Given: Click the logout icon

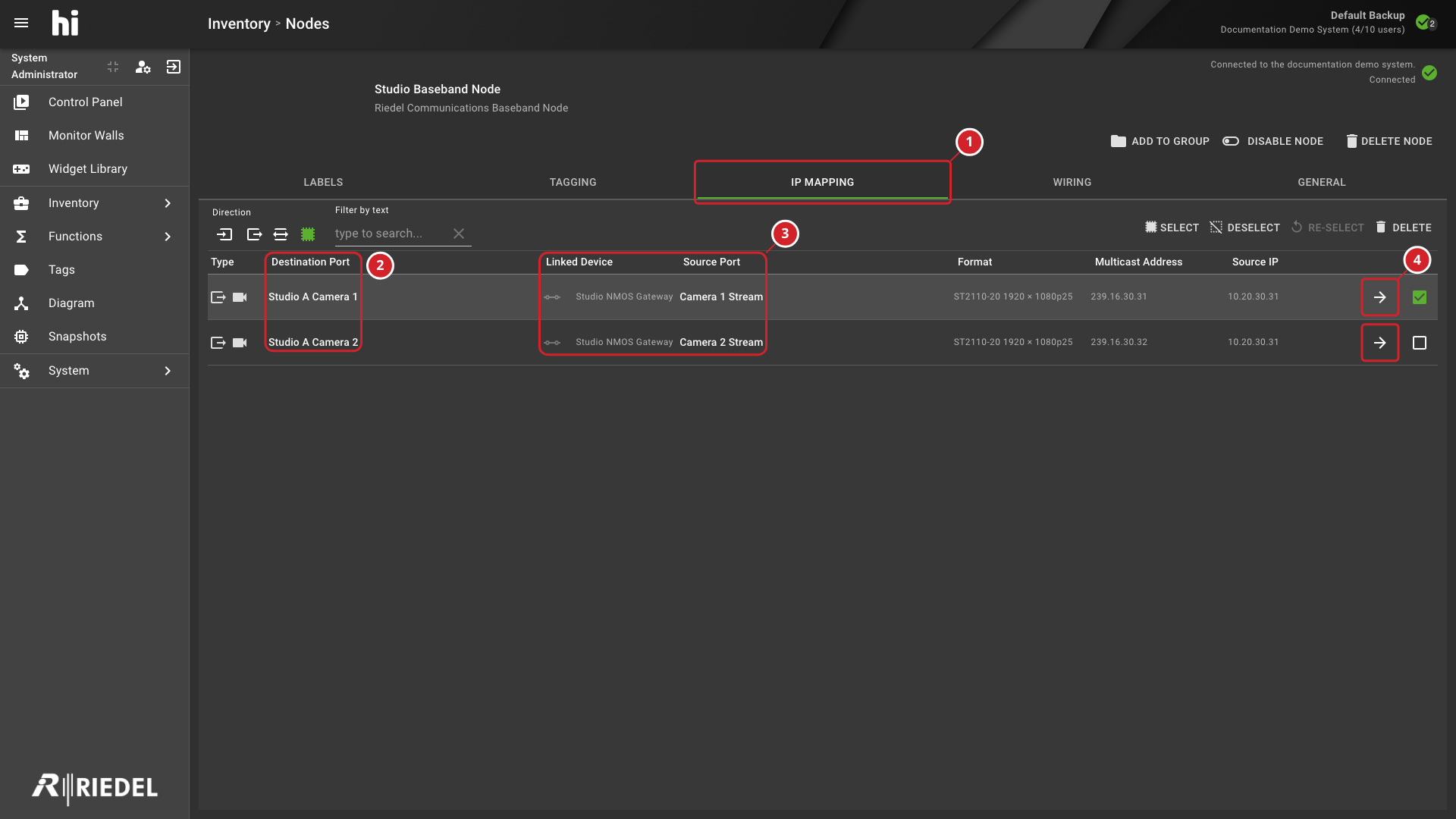Looking at the screenshot, I should pos(174,67).
